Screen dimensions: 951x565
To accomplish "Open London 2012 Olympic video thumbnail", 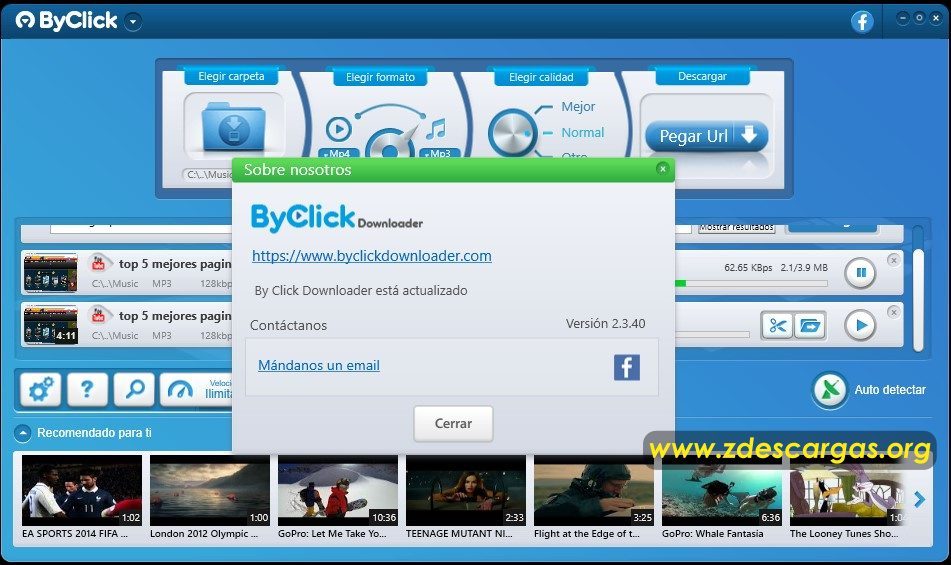I will [x=210, y=490].
